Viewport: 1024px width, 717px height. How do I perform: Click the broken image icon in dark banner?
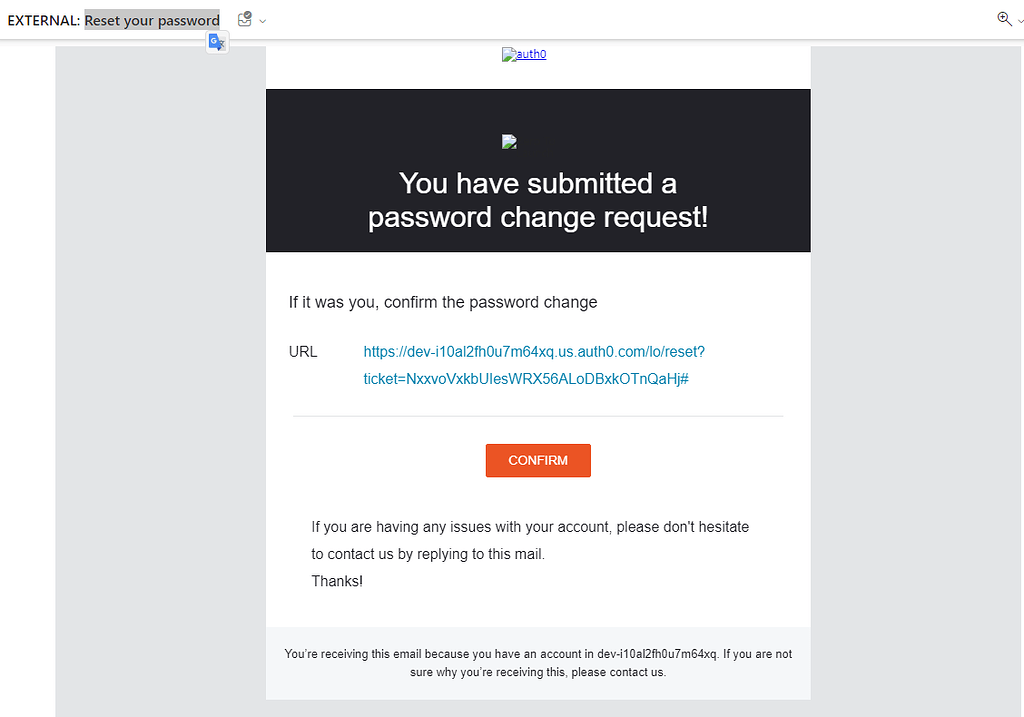pyautogui.click(x=509, y=142)
